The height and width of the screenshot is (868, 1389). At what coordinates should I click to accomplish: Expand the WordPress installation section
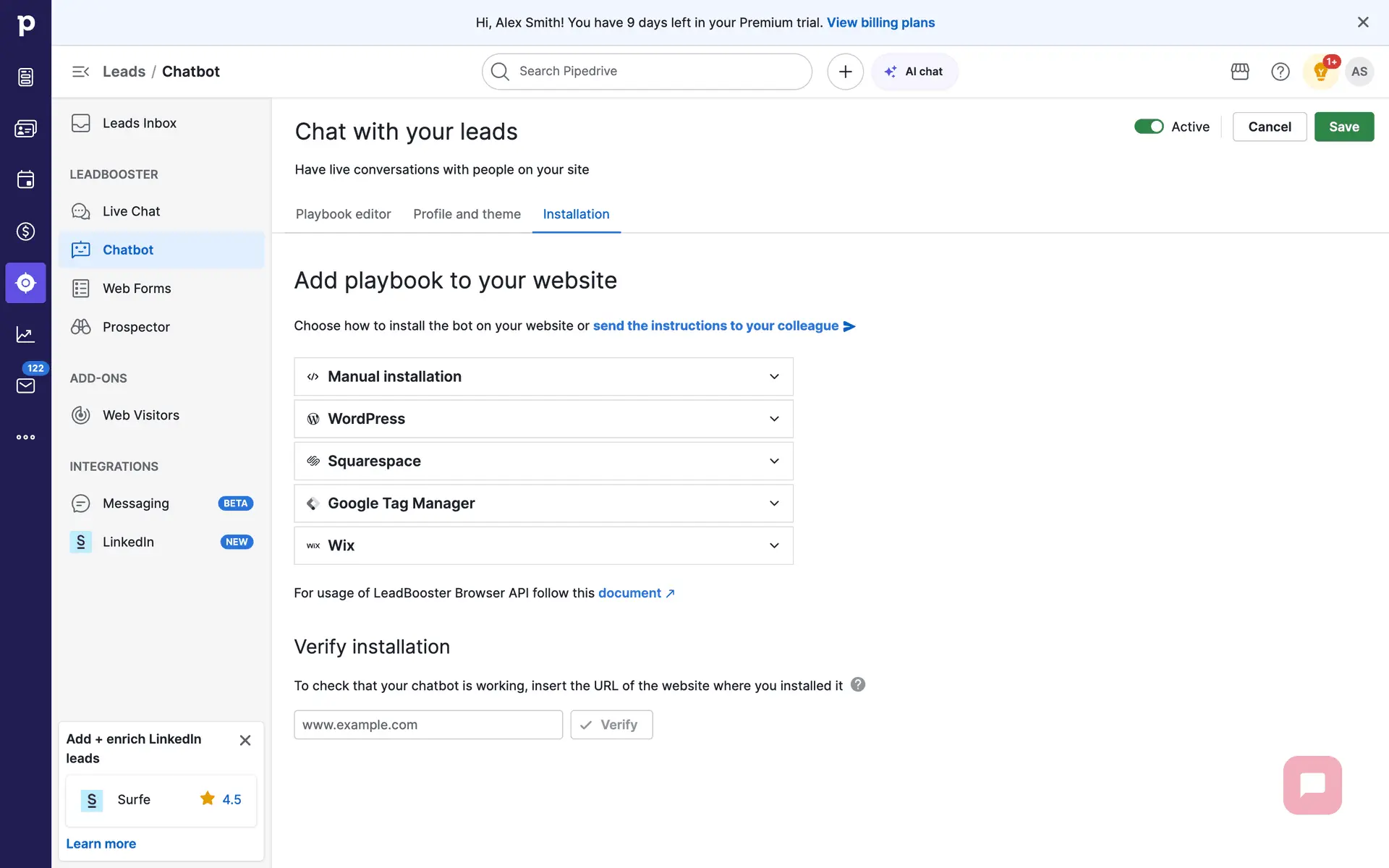[543, 419]
